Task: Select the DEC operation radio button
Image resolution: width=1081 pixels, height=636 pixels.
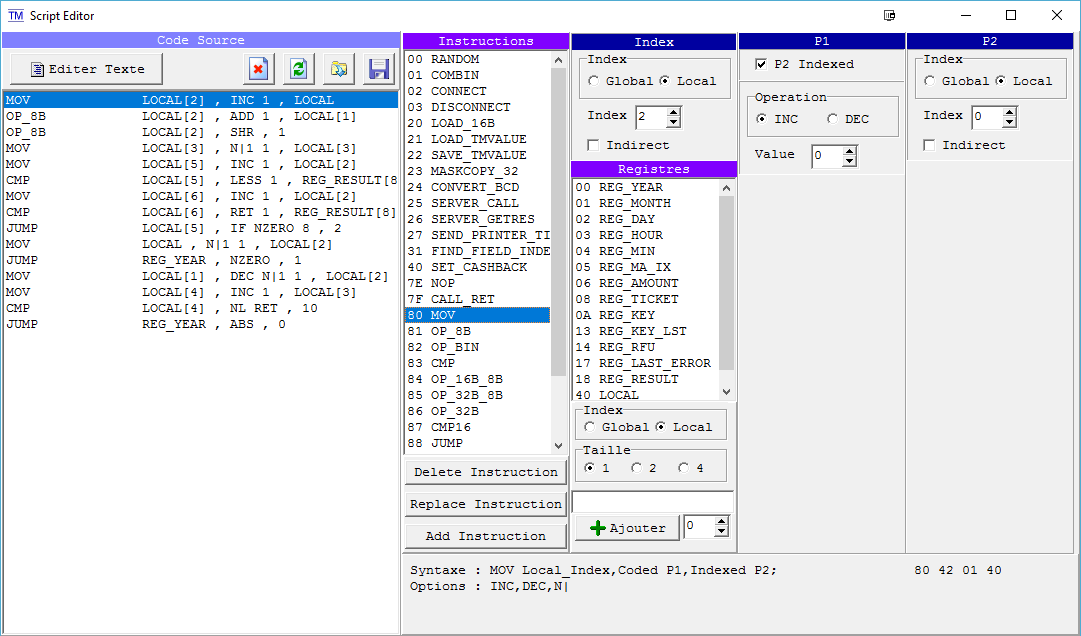Action: tap(833, 119)
